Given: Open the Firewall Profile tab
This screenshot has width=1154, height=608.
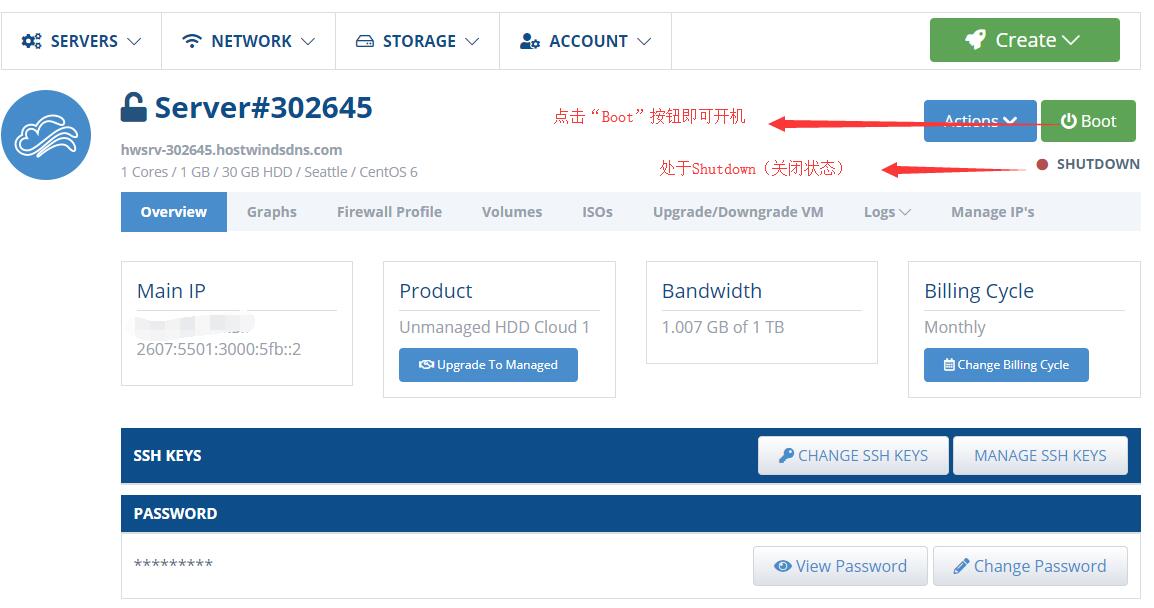Looking at the screenshot, I should coord(389,212).
